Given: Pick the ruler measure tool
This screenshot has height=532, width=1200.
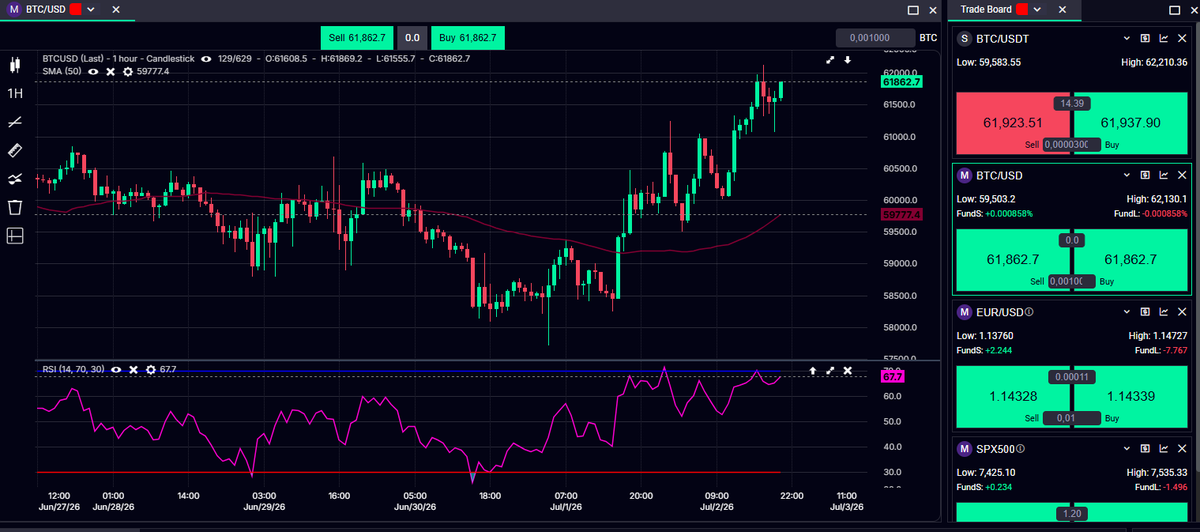Looking at the screenshot, I should [x=14, y=150].
